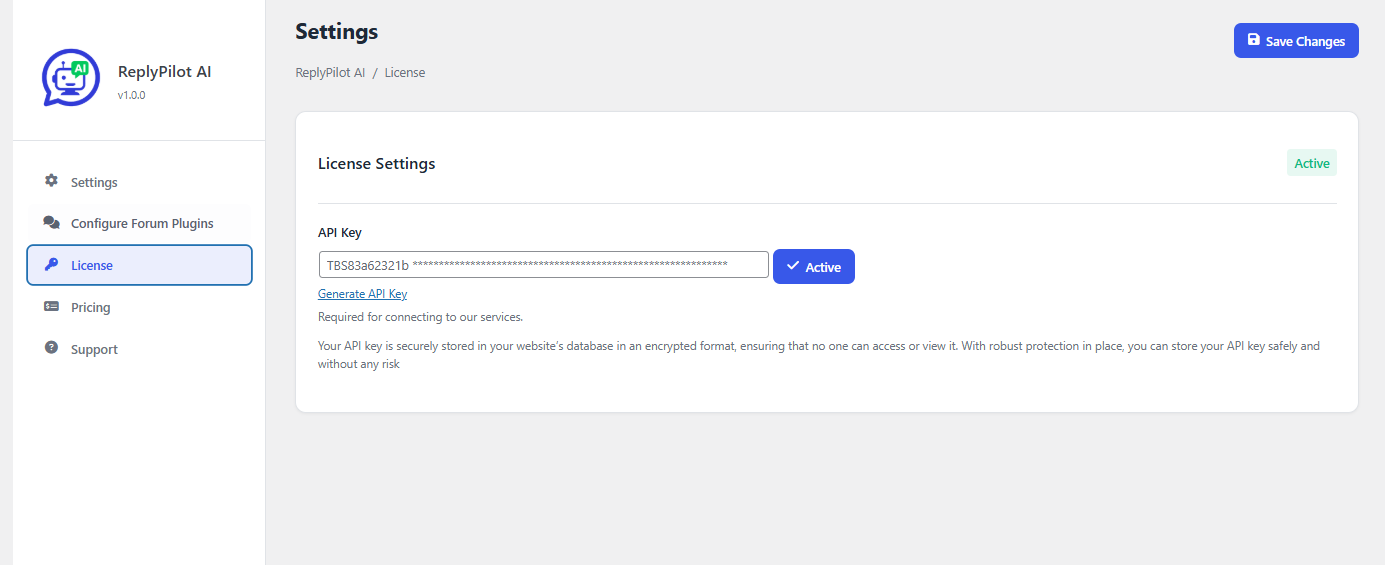Click the chat bubbles icon for Forum Plugins
The height and width of the screenshot is (565, 1385).
point(51,222)
